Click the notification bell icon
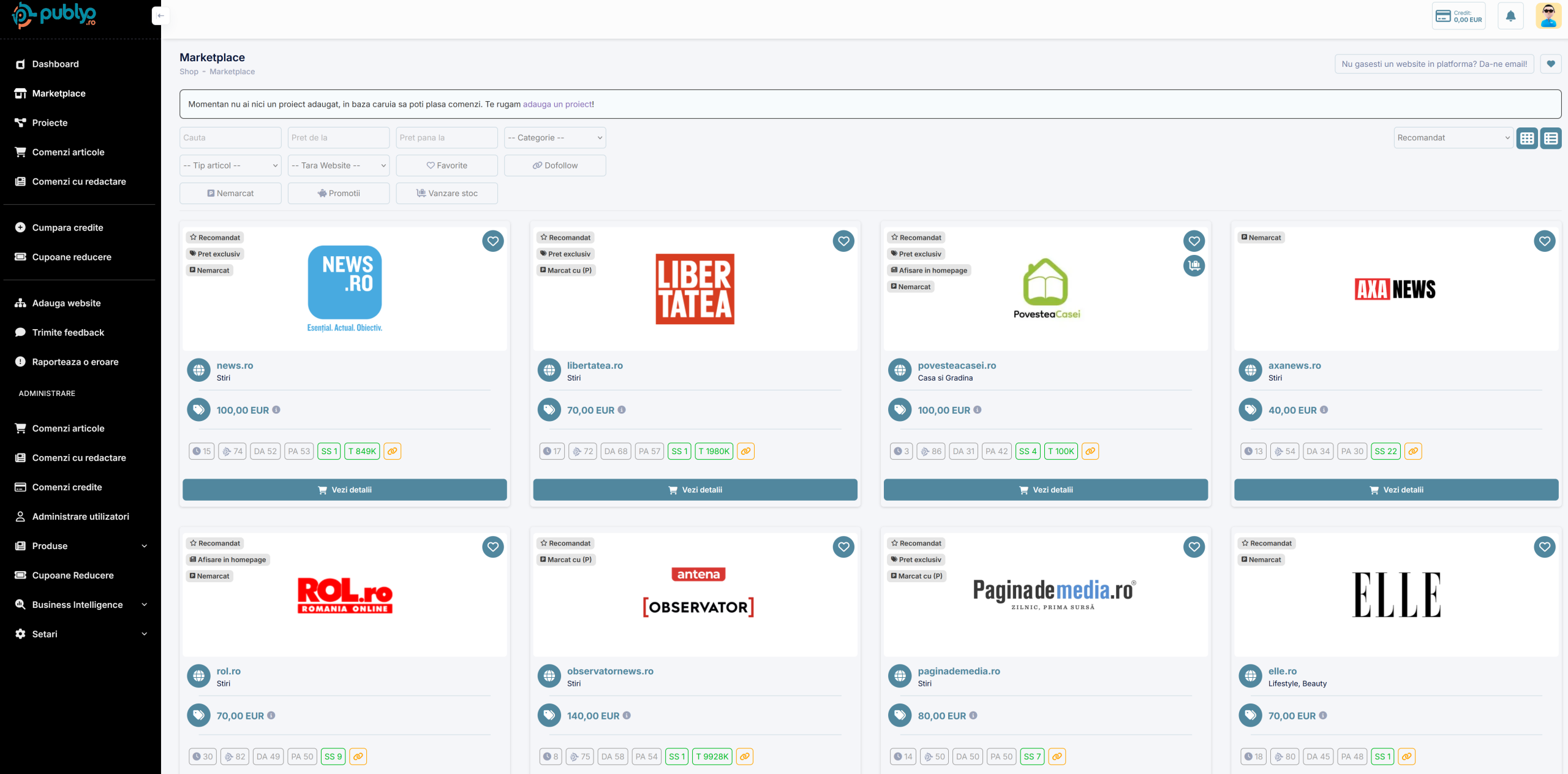Viewport: 1568px width, 774px height. coord(1510,16)
